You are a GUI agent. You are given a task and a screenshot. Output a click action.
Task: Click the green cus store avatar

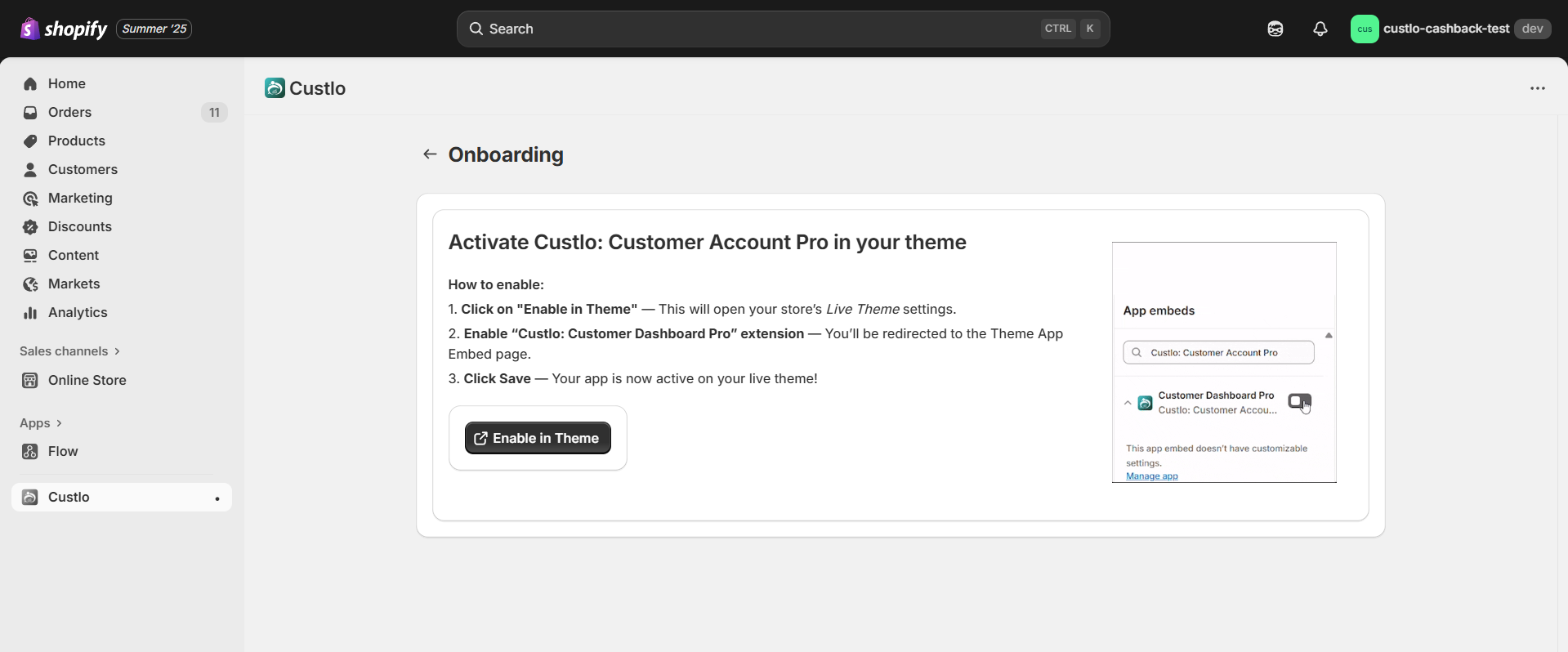coord(1365,29)
